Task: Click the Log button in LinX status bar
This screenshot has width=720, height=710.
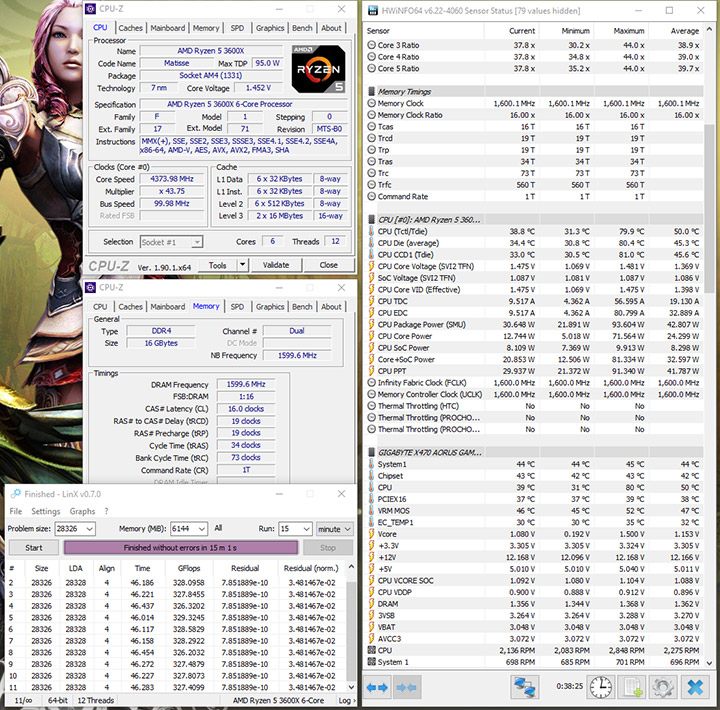Action: point(344,701)
